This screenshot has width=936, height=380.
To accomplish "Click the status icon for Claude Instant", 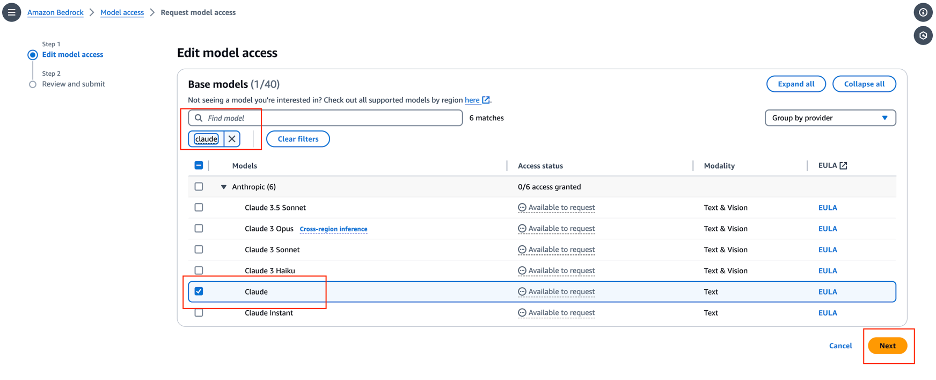I will [522, 313].
